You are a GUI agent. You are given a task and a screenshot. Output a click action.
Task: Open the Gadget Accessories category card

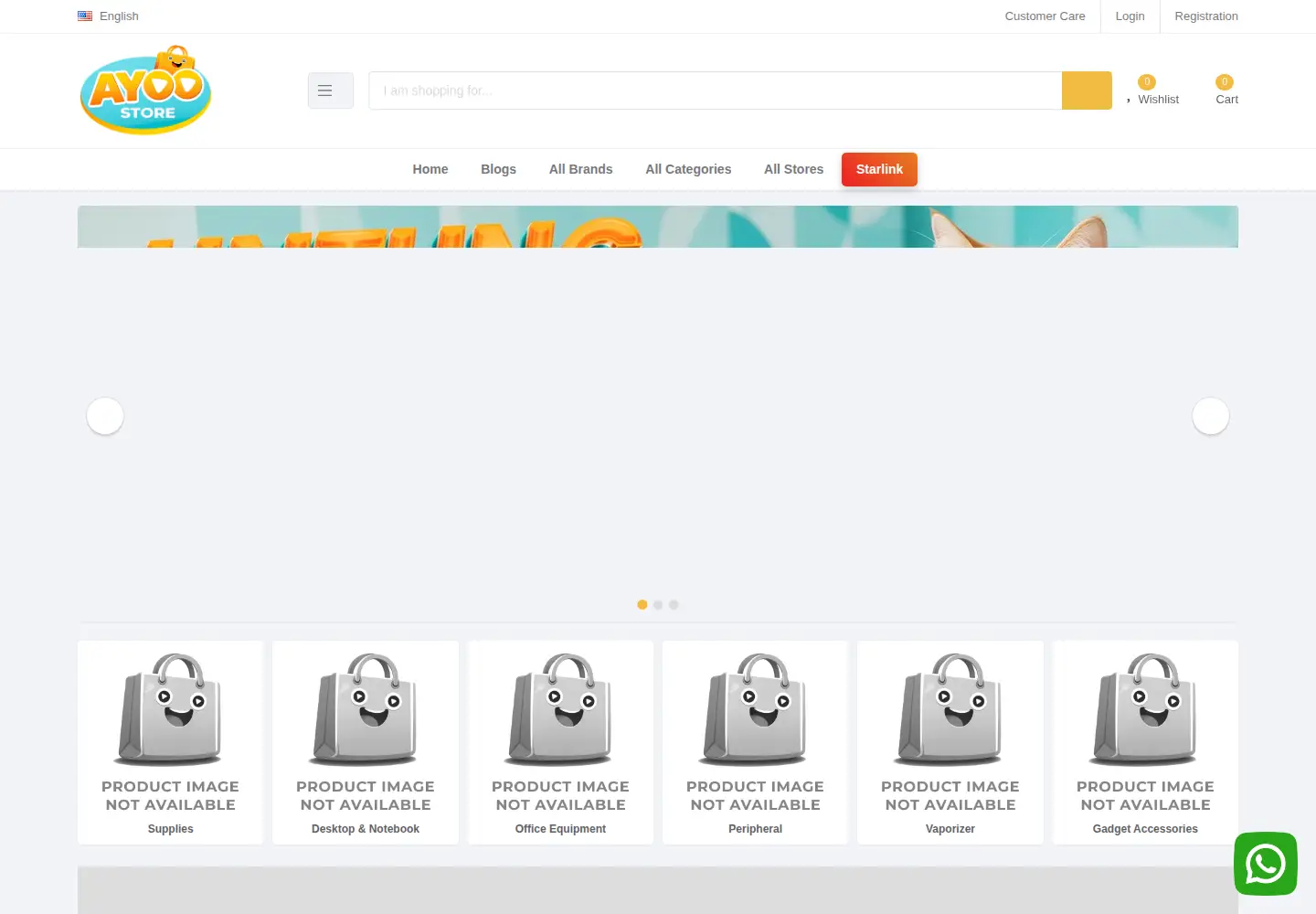tap(1145, 742)
